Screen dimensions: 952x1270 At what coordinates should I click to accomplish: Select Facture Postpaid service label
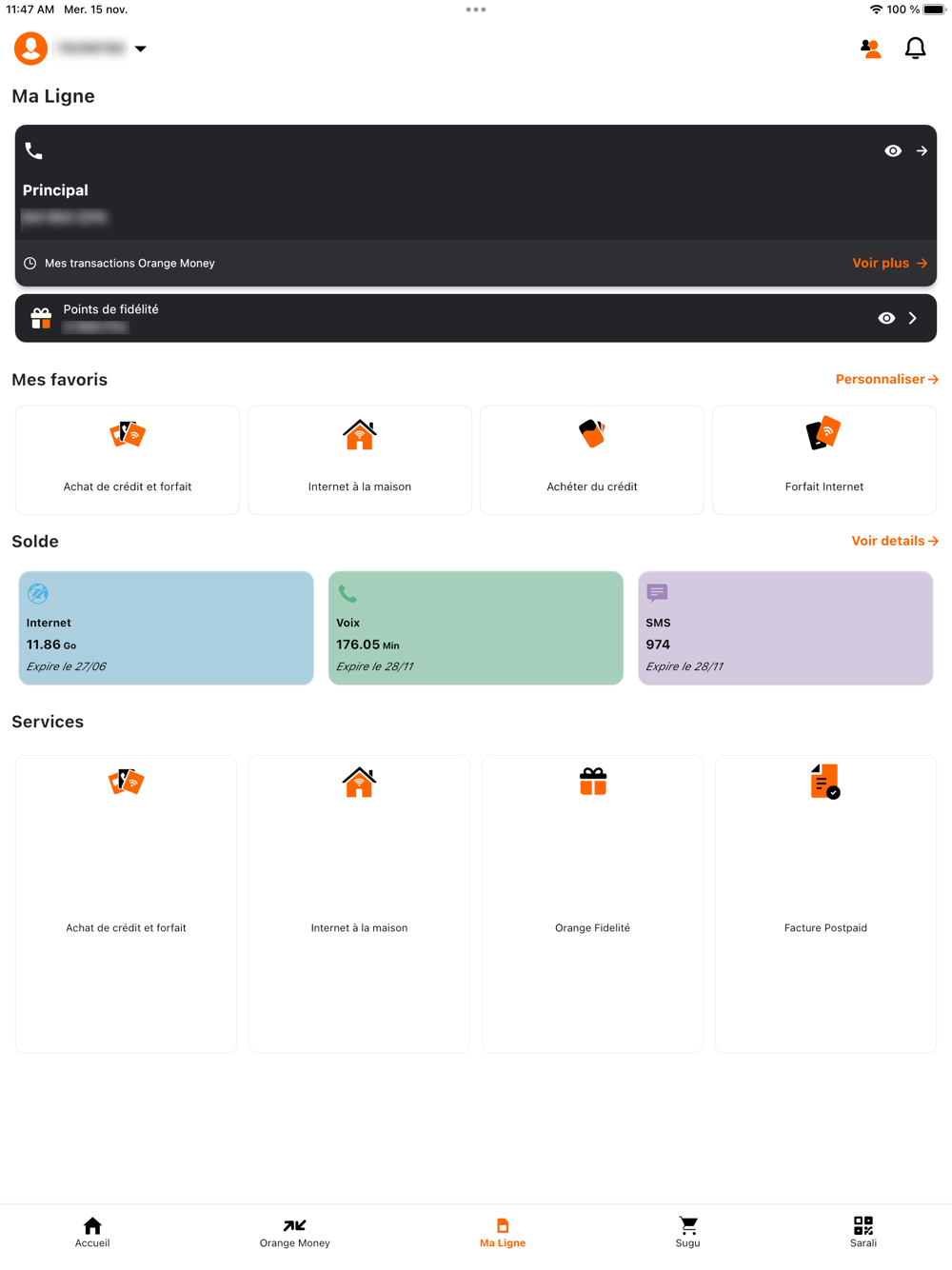click(825, 928)
